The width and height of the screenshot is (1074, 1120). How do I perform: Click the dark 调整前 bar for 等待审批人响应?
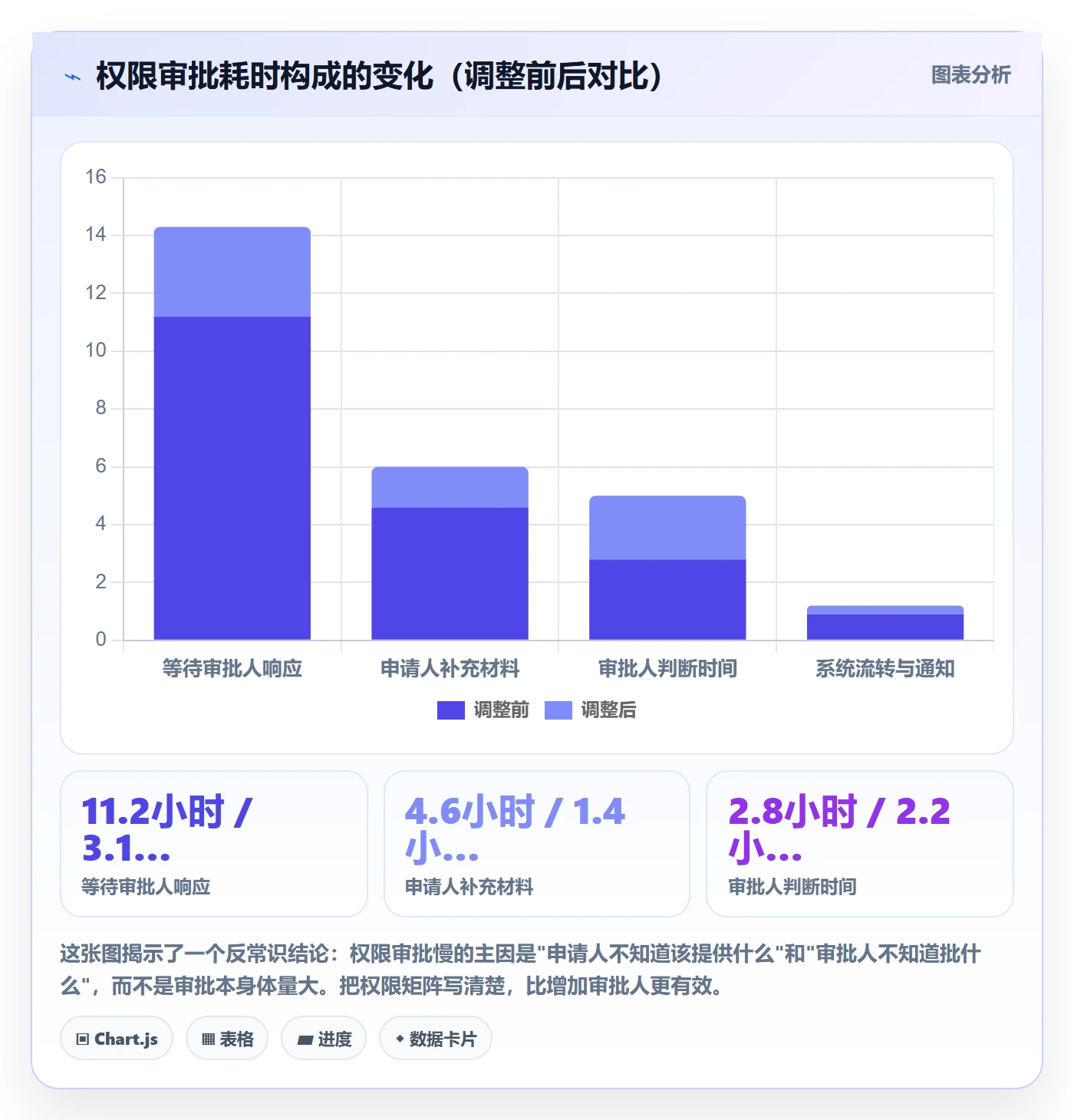click(232, 478)
